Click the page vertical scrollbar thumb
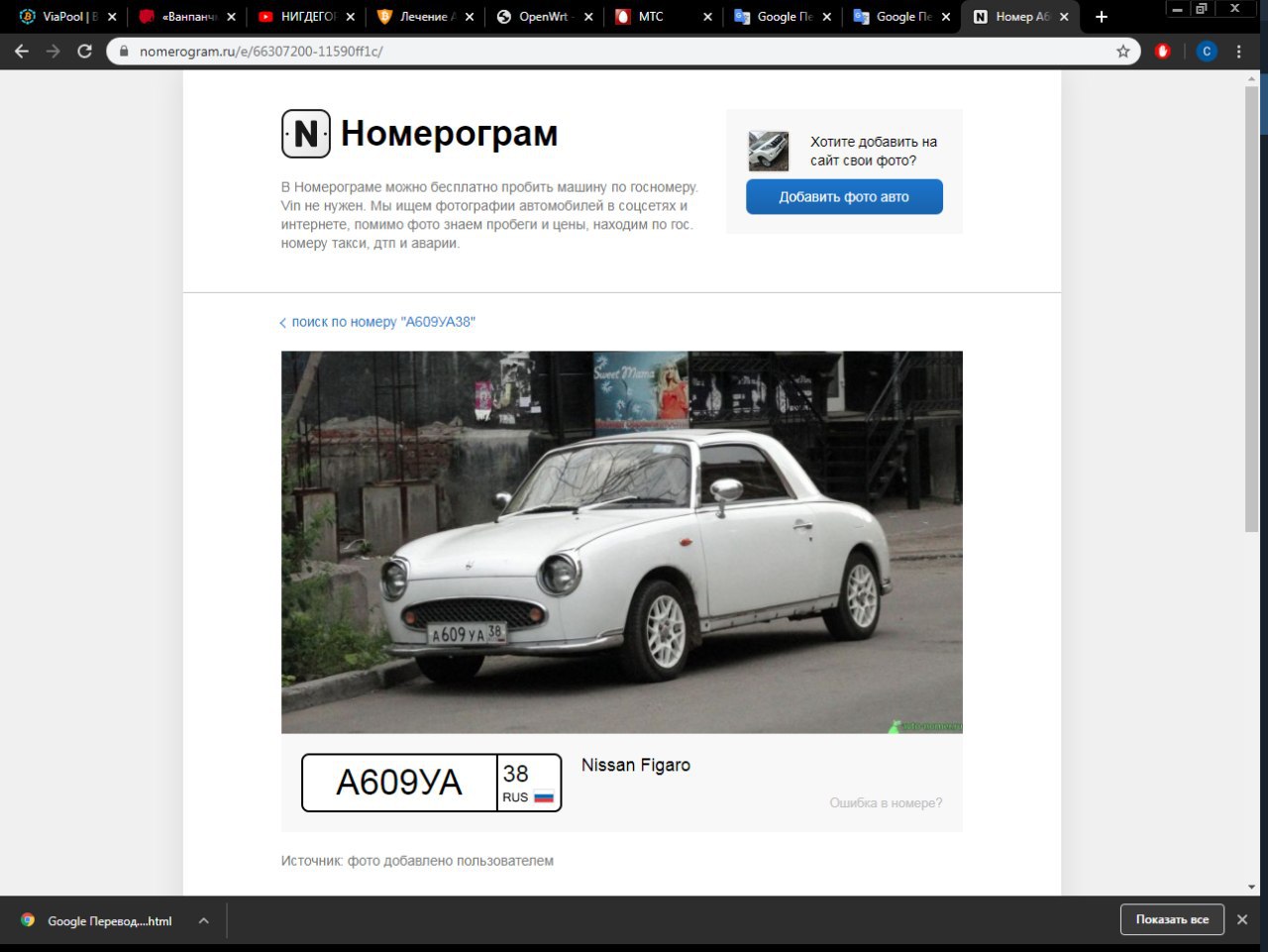The image size is (1268, 952). (1251, 310)
